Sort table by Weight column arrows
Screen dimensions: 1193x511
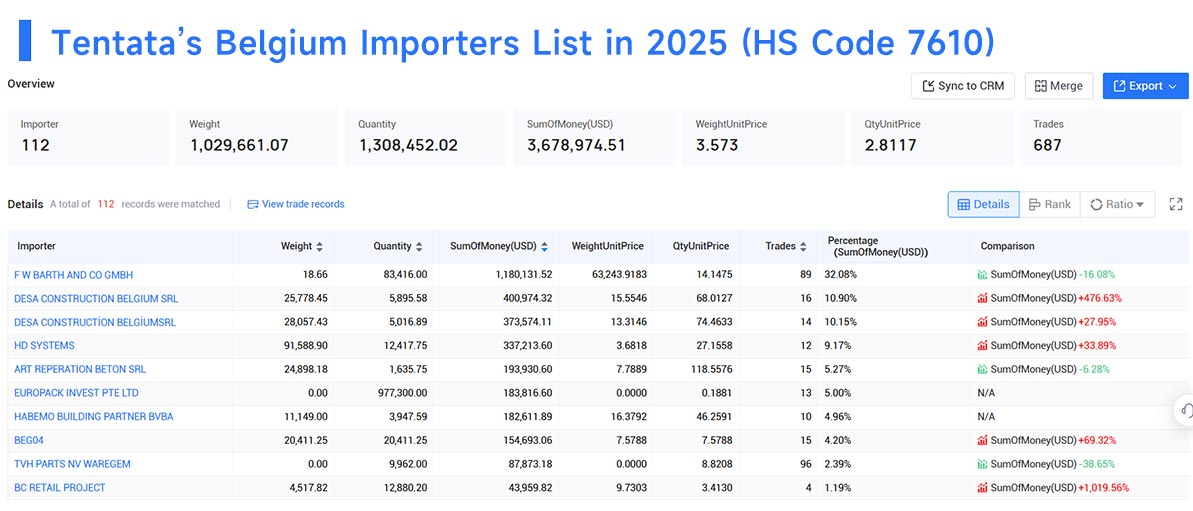pos(320,246)
